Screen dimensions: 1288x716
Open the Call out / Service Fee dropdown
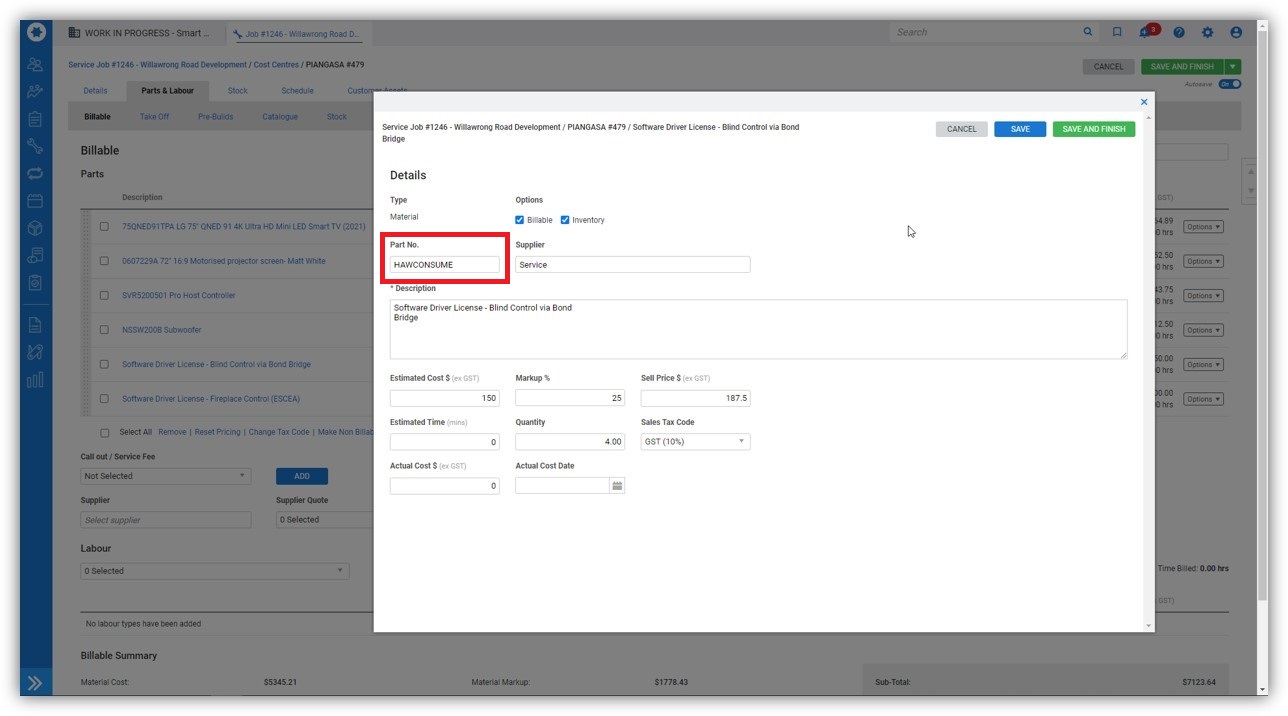[166, 476]
